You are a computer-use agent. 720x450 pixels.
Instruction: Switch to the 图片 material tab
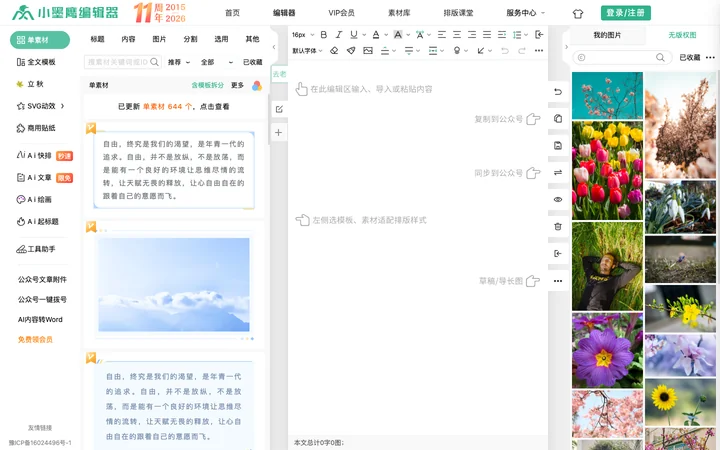159,39
